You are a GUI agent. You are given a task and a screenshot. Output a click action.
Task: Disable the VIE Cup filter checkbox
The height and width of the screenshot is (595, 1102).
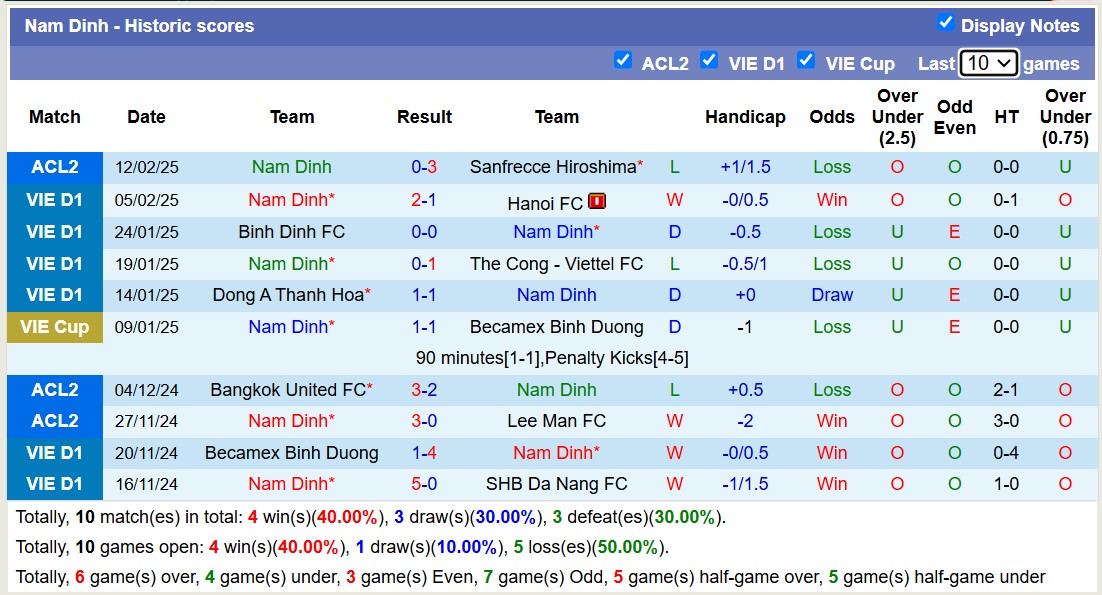coord(806,60)
